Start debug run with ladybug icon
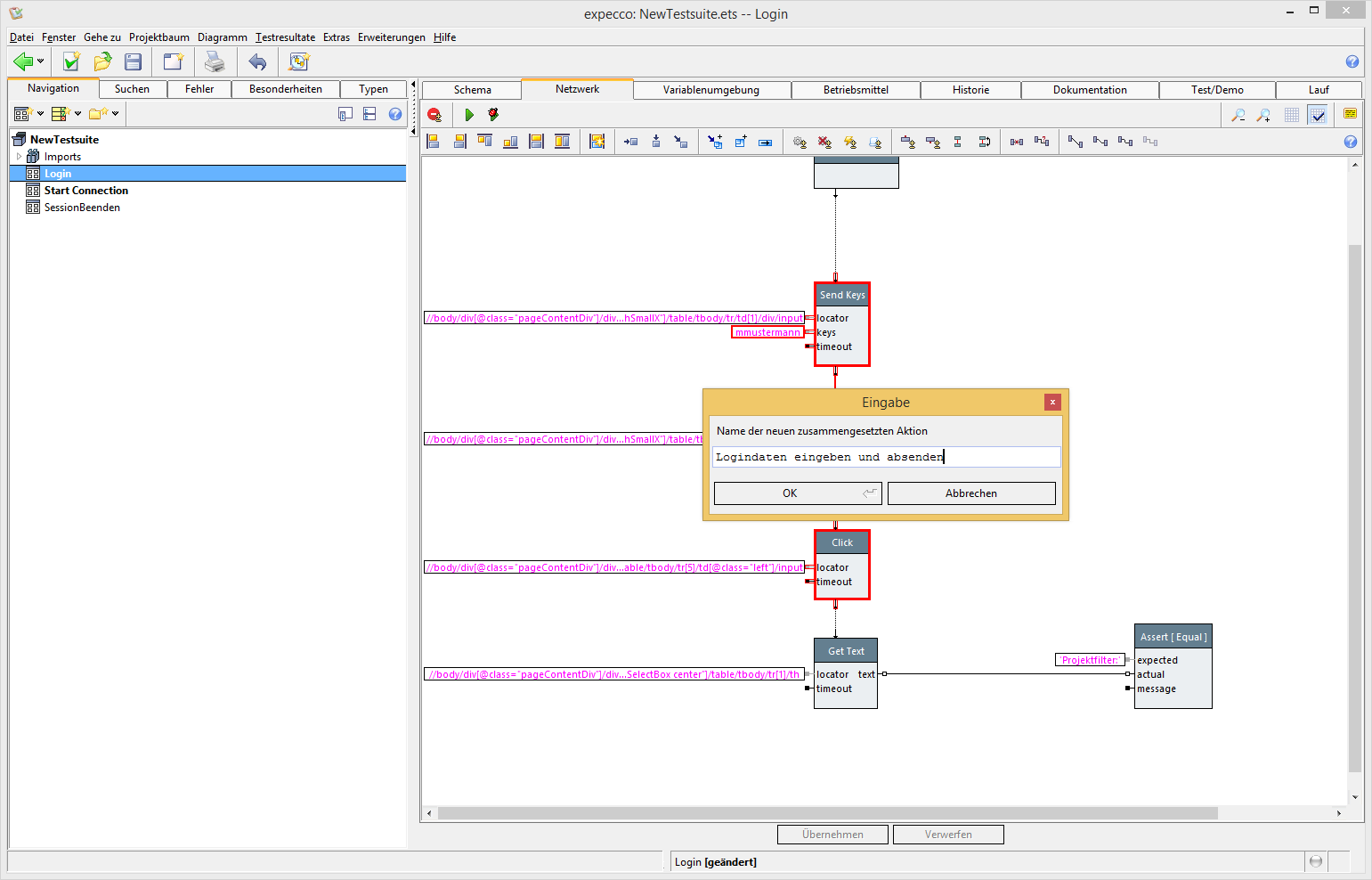This screenshot has width=1372, height=880. point(493,115)
